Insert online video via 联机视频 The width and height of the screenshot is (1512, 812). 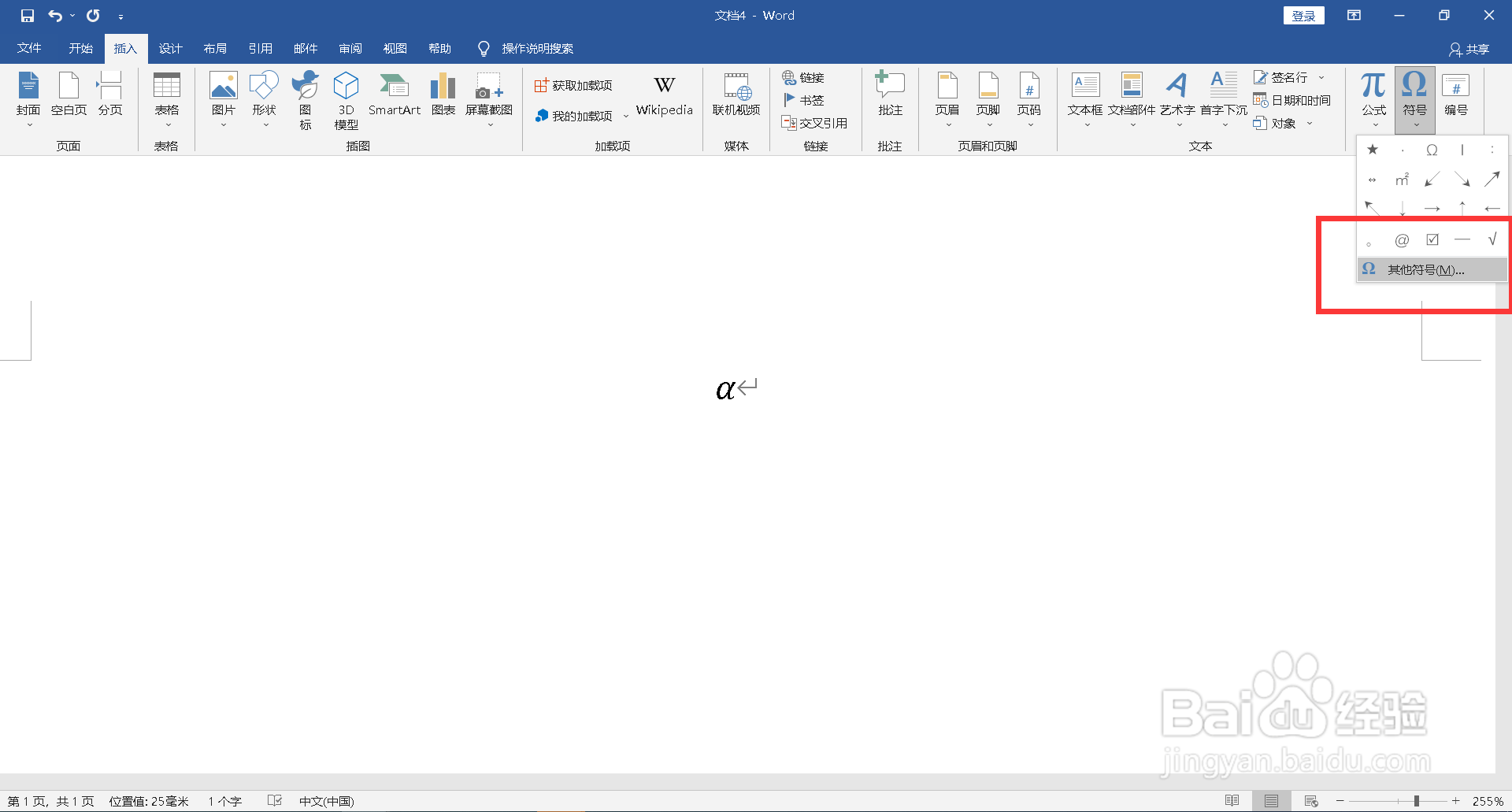736,95
